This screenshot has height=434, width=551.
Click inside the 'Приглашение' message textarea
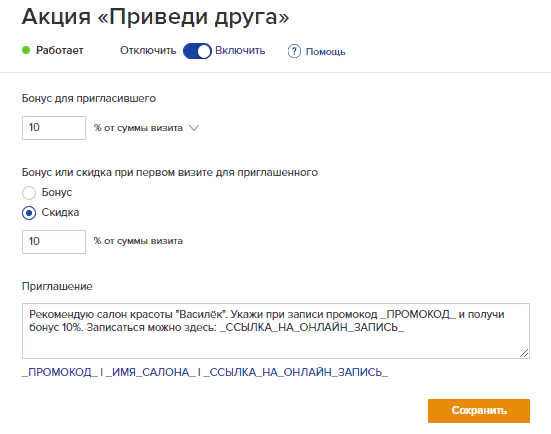pyautogui.click(x=276, y=331)
